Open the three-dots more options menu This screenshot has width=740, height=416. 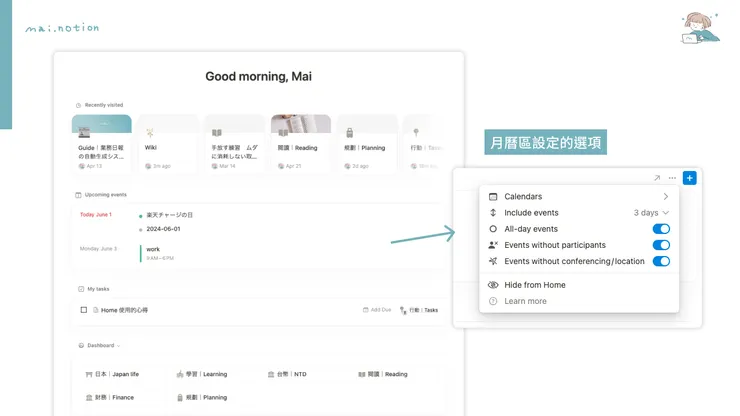click(672, 178)
